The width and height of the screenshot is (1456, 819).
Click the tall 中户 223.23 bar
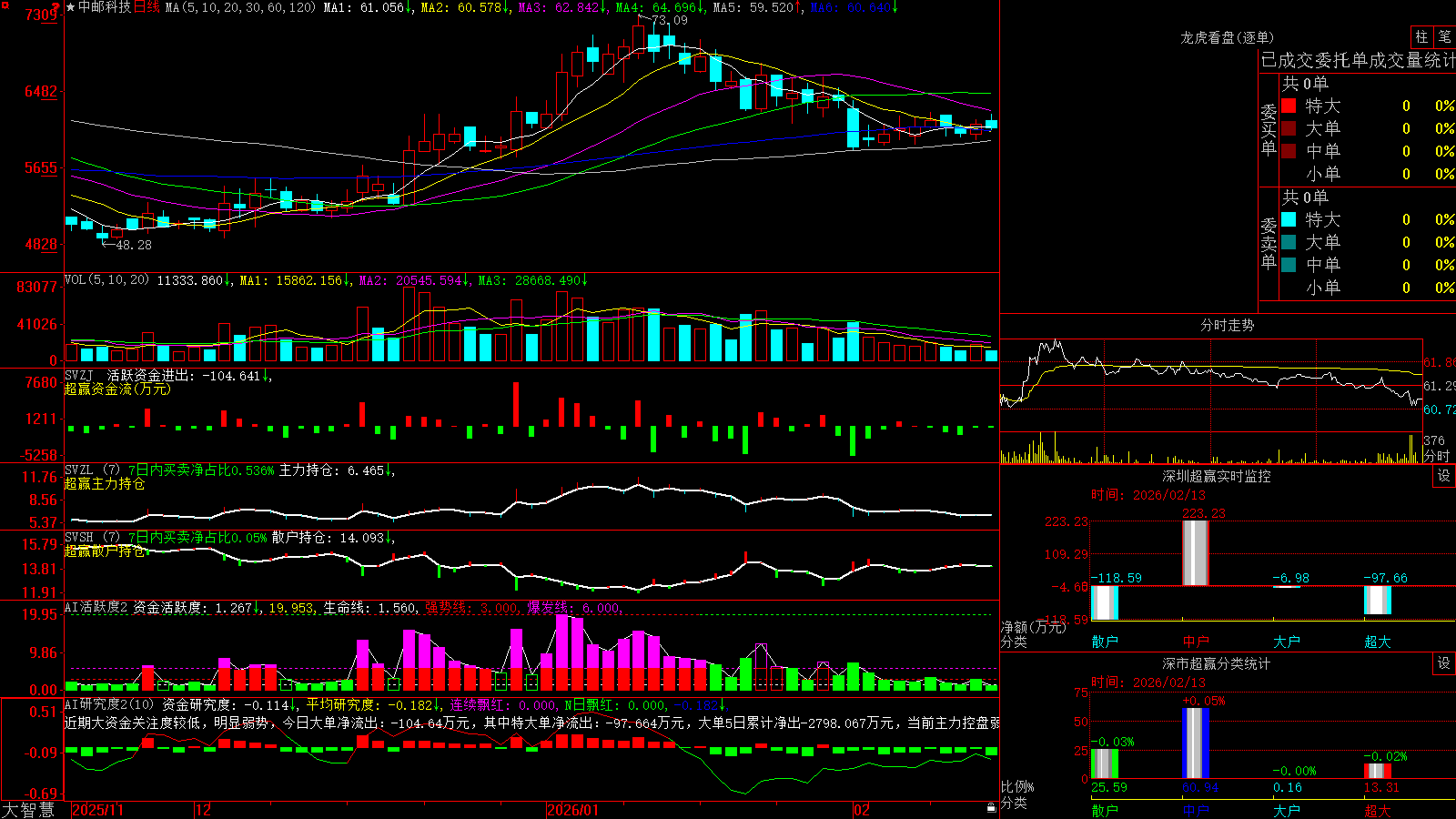point(1195,553)
